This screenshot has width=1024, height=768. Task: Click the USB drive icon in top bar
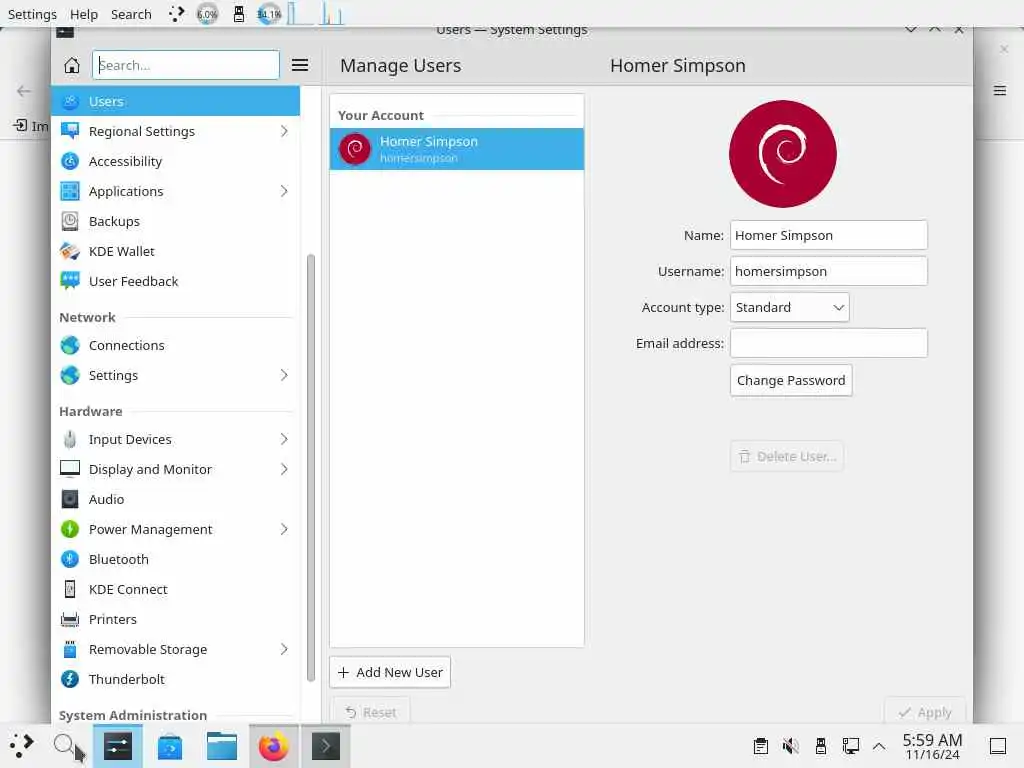(239, 14)
